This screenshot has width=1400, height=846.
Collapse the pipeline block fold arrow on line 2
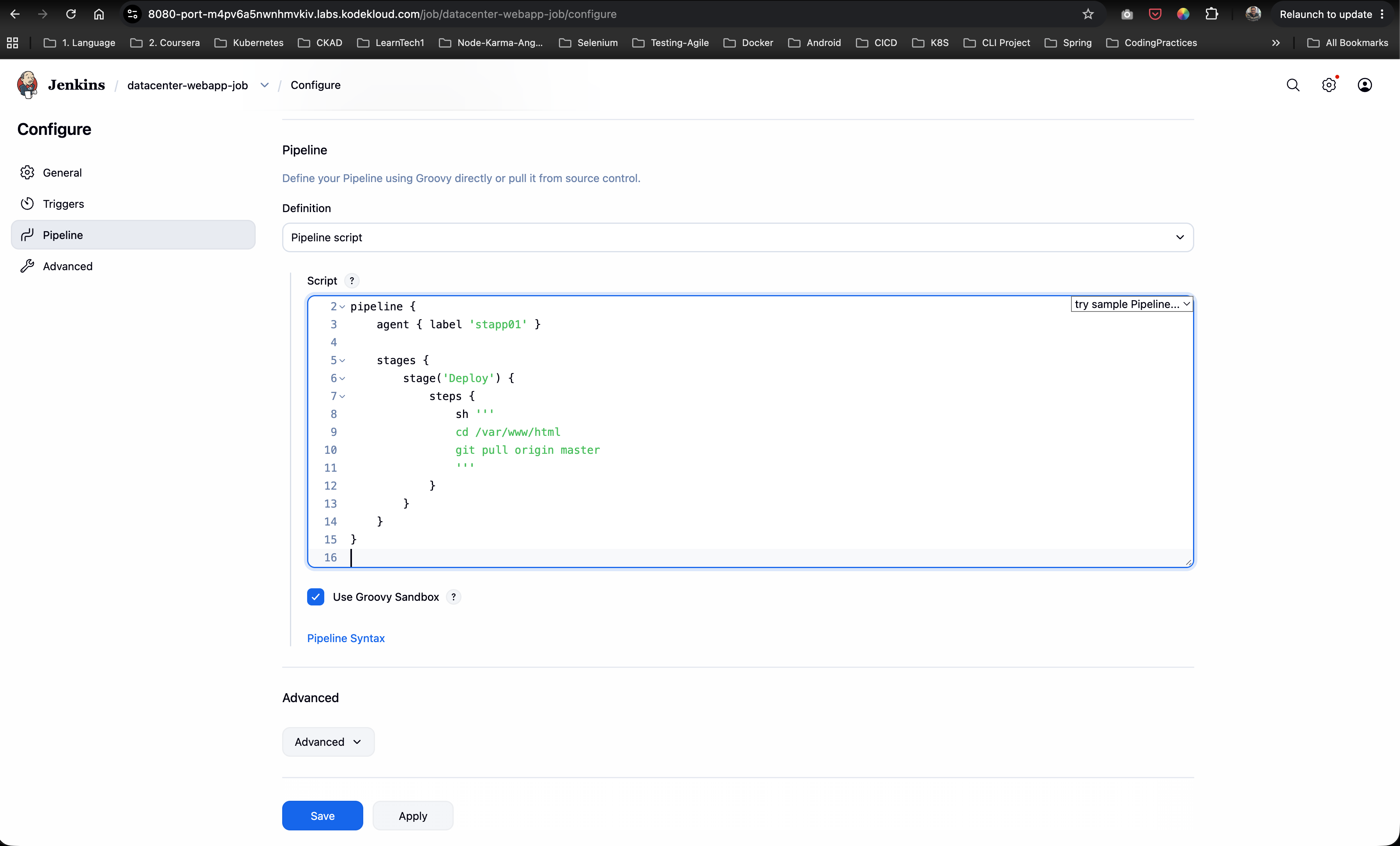point(342,307)
